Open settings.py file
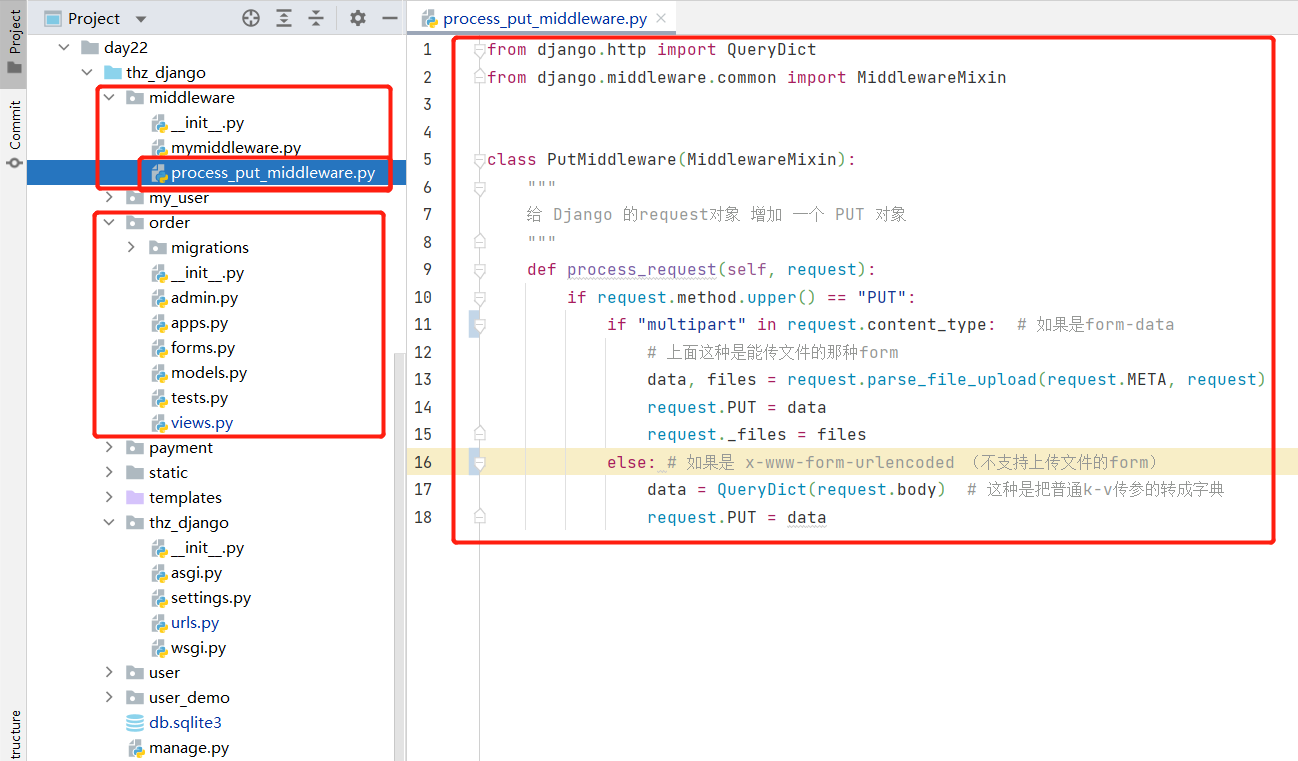The width and height of the screenshot is (1298, 761). pos(211,597)
